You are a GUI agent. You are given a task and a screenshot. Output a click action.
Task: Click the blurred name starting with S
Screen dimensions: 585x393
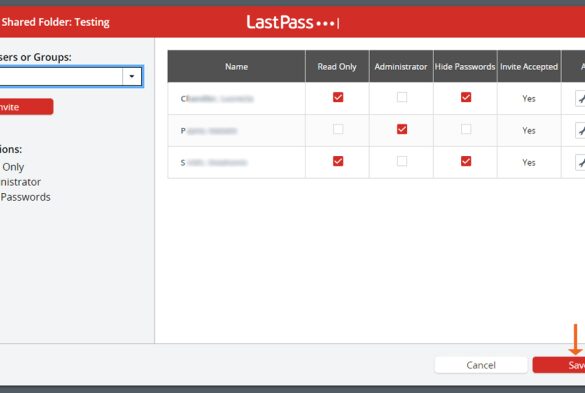click(x=214, y=162)
